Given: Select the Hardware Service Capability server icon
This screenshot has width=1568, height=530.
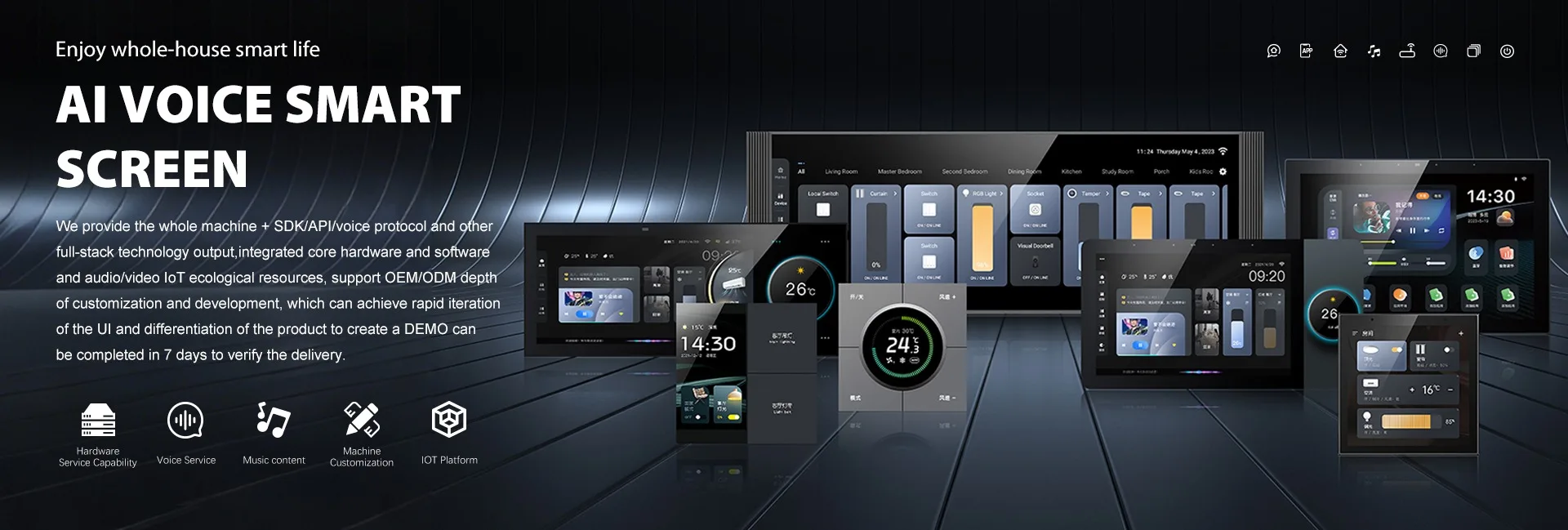Looking at the screenshot, I should pos(98,420).
